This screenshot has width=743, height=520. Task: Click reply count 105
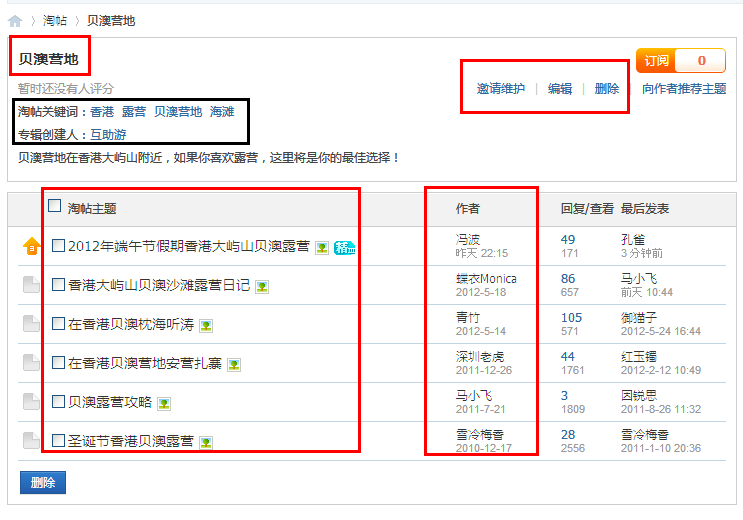(x=571, y=318)
